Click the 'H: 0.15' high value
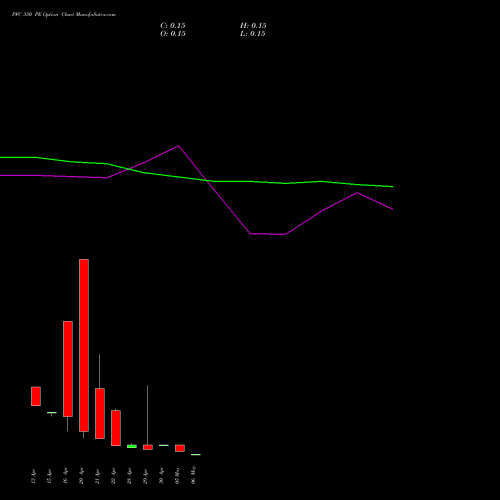 coord(253,26)
